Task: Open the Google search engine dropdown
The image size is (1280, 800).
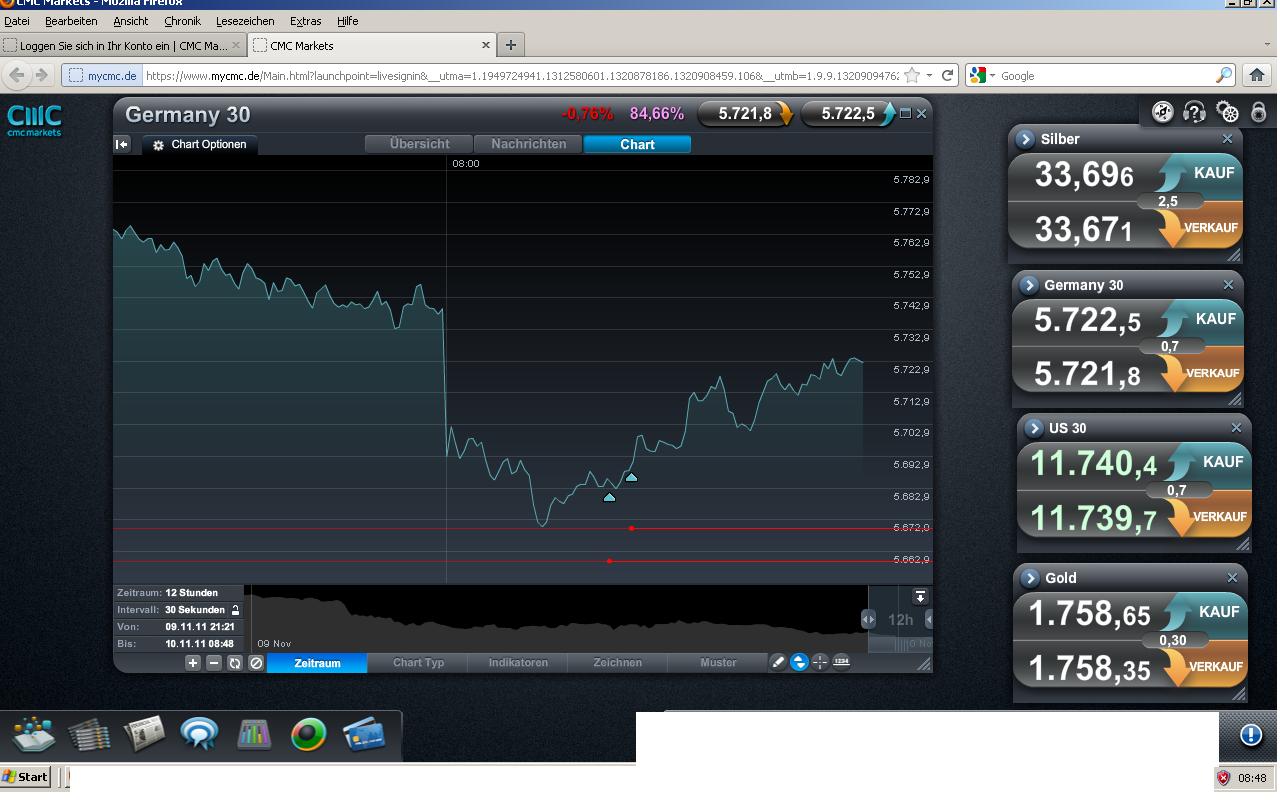Action: pyautogui.click(x=982, y=75)
